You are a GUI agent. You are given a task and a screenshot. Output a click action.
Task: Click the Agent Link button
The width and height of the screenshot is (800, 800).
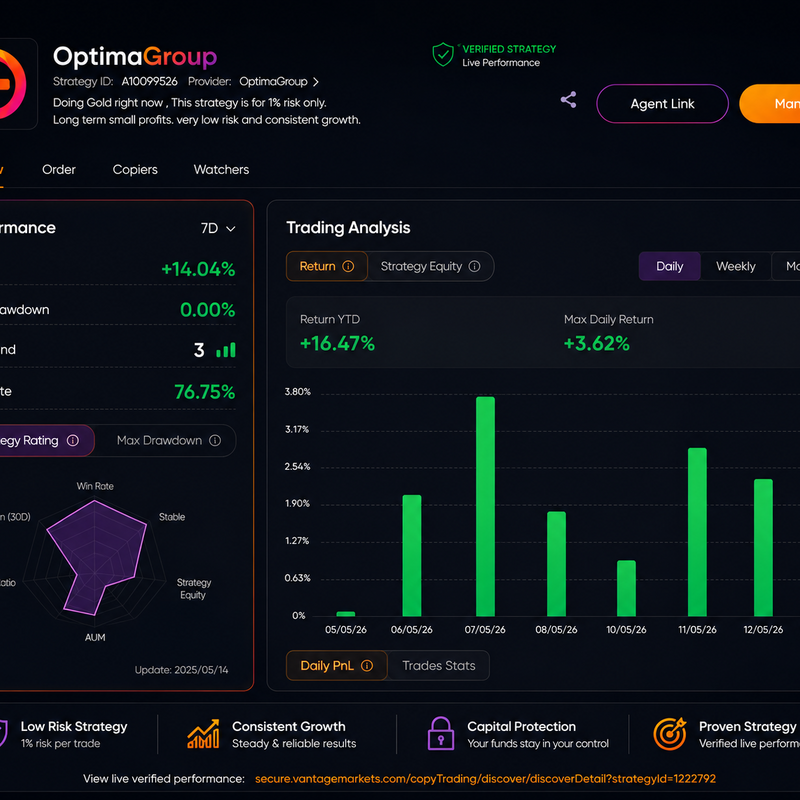point(662,104)
